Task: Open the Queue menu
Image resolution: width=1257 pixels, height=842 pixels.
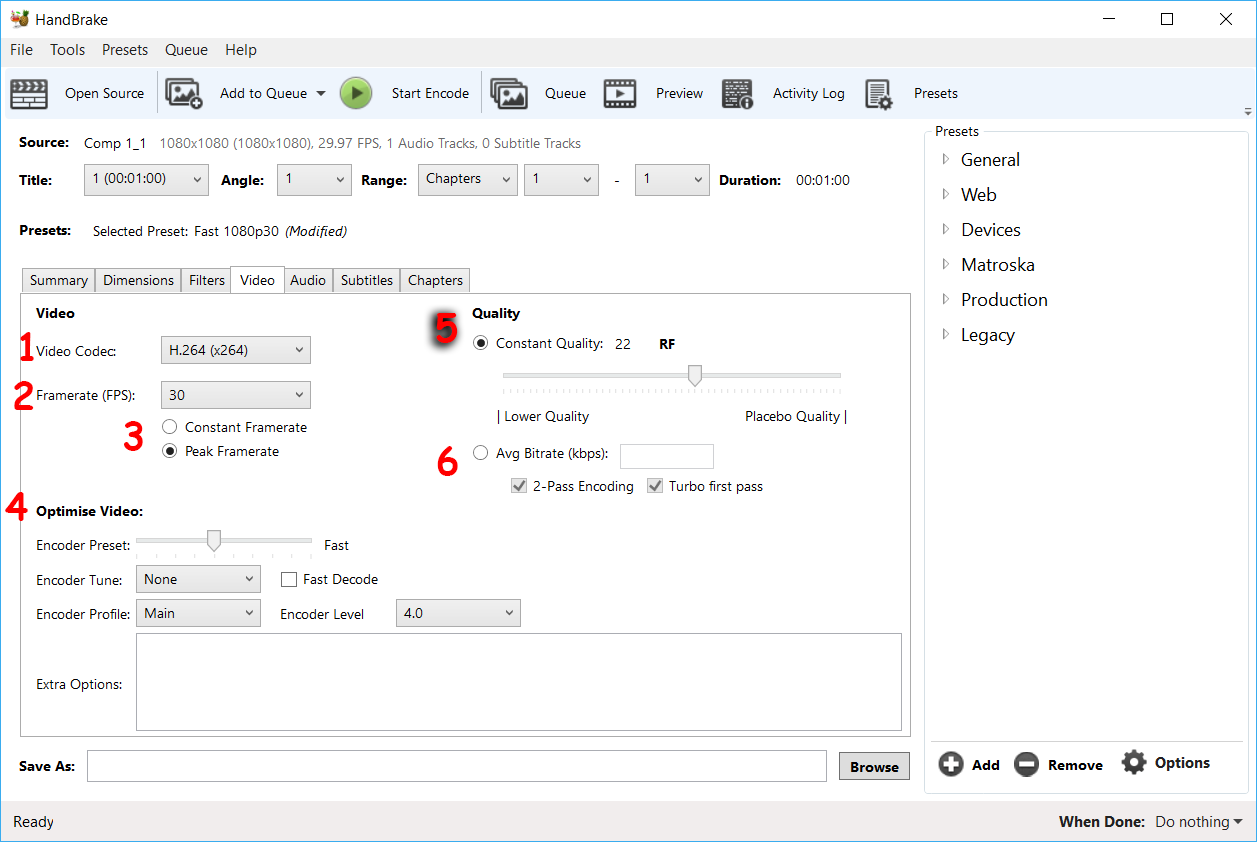Action: [x=186, y=50]
